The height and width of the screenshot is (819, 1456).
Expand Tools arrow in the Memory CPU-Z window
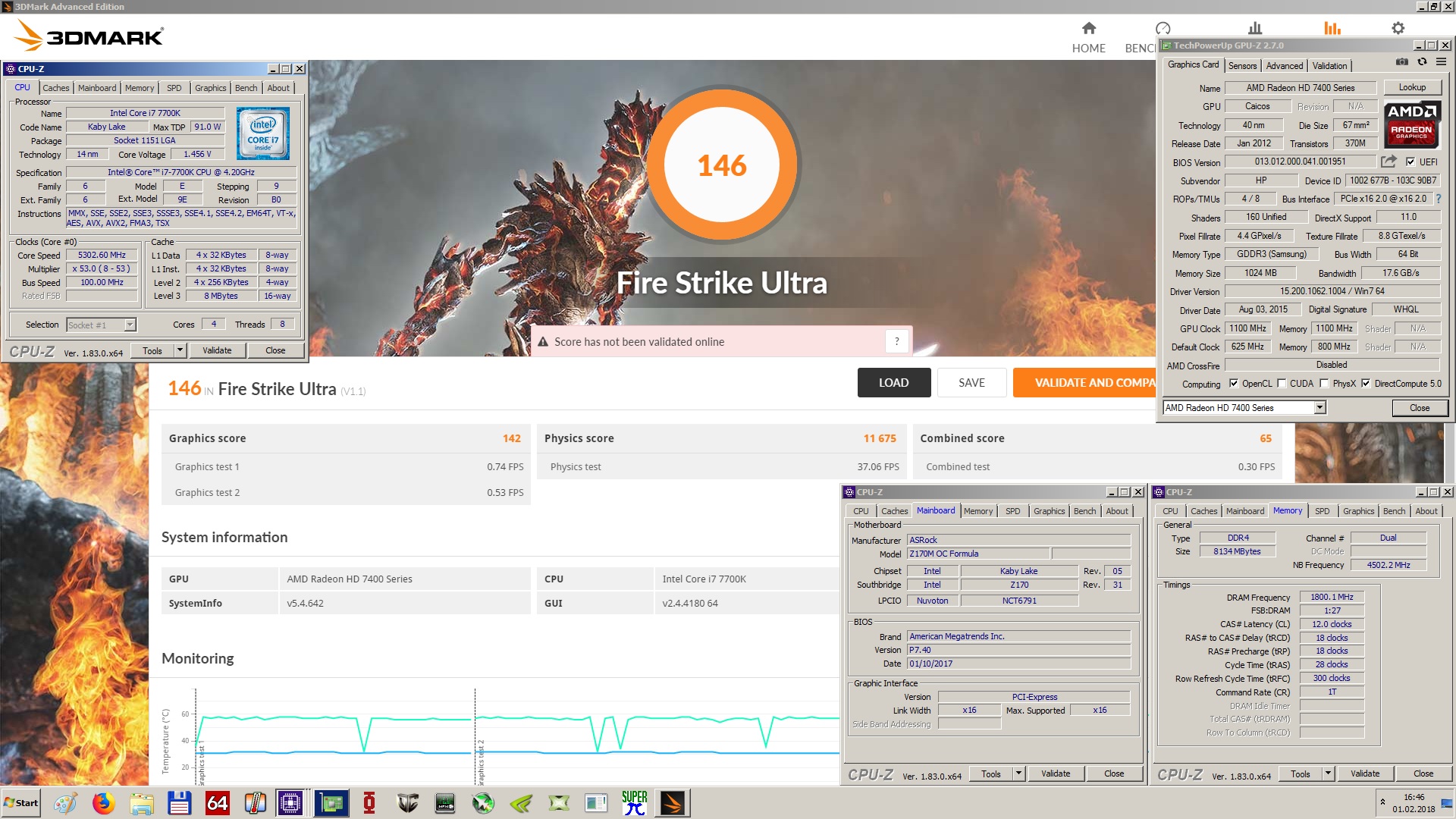(x=1329, y=773)
